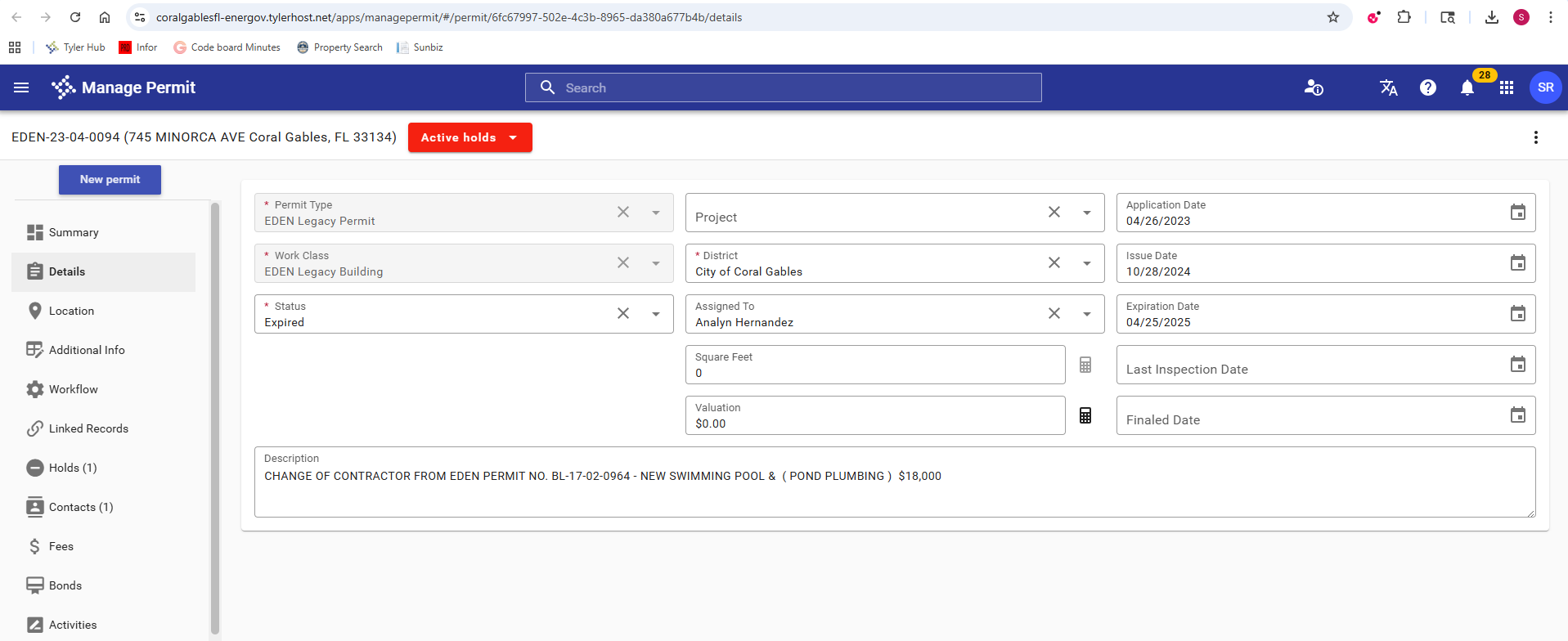The image size is (1568, 641).
Task: Click the translate language icon
Action: click(1388, 87)
